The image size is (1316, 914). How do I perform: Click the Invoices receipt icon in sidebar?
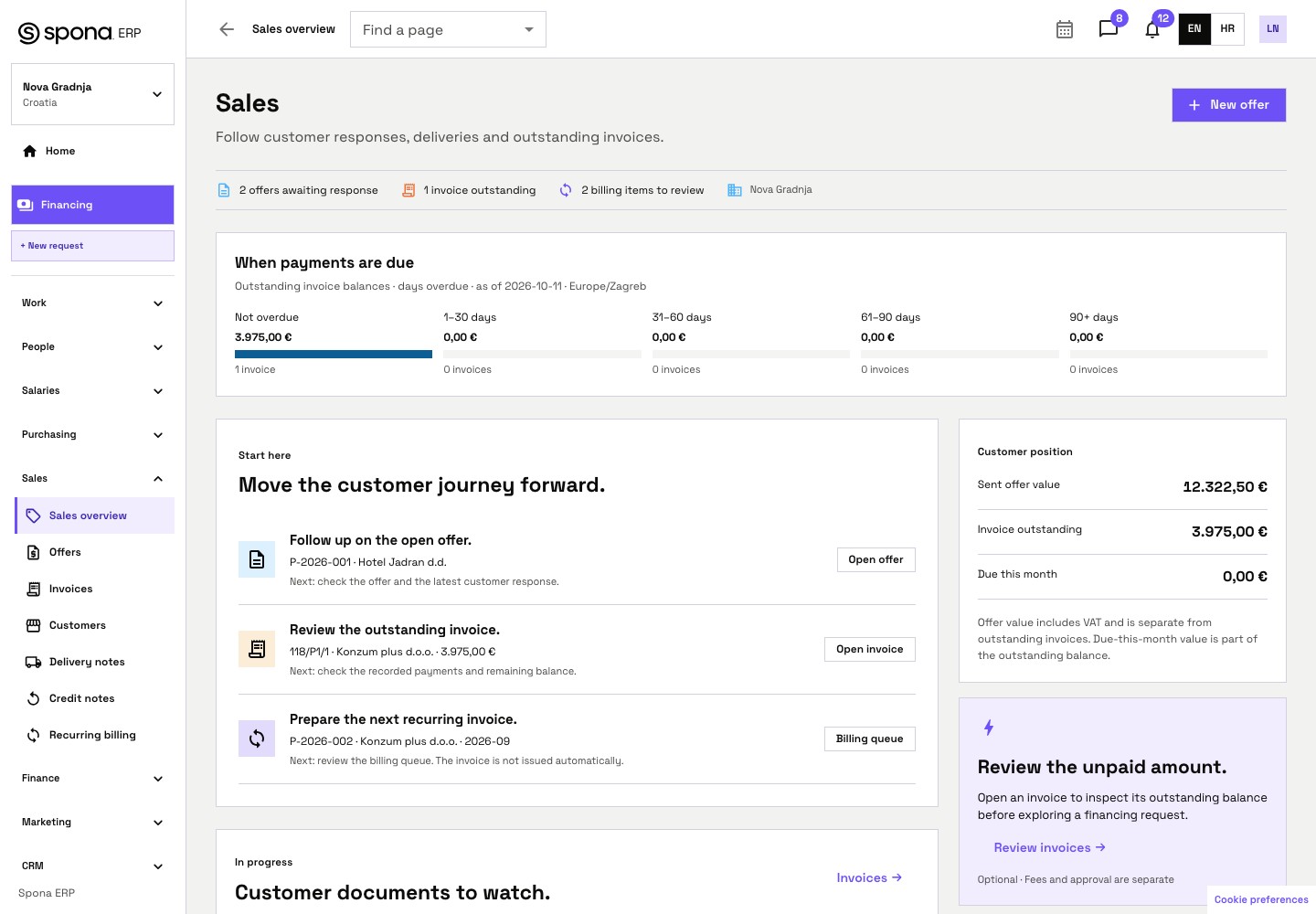pos(34,589)
